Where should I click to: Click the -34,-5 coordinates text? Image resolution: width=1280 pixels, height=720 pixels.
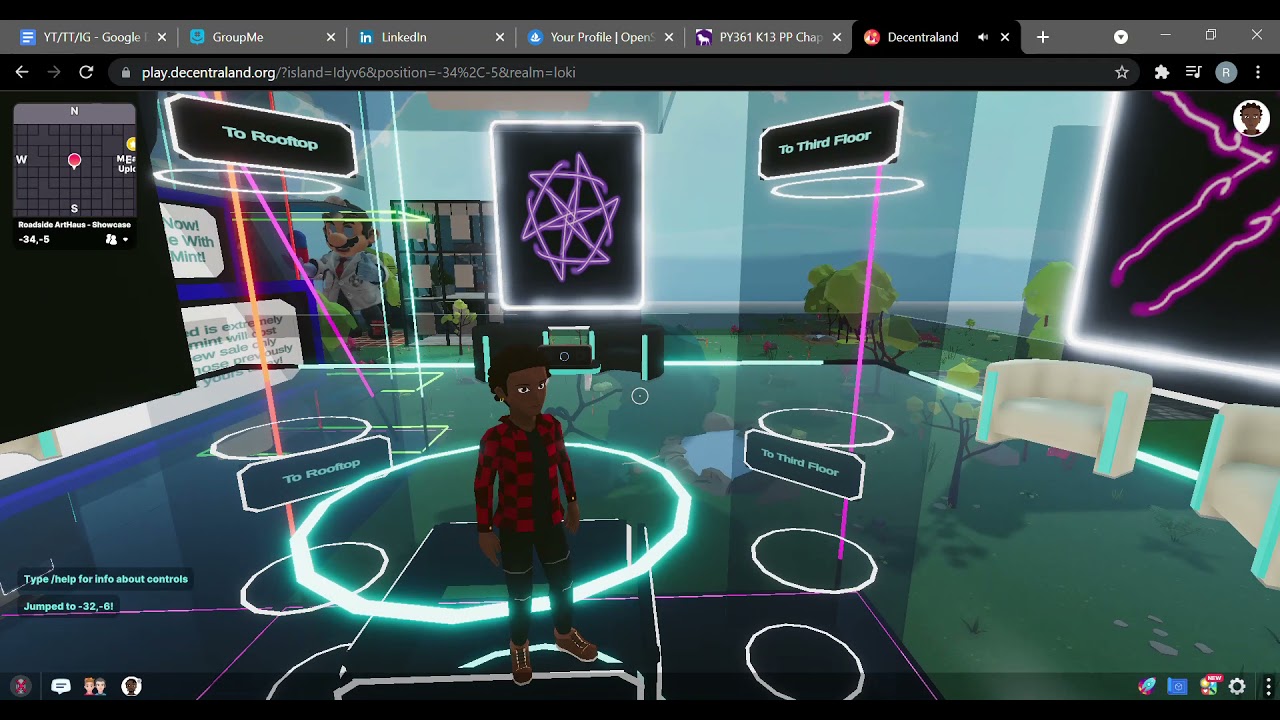click(x=34, y=240)
